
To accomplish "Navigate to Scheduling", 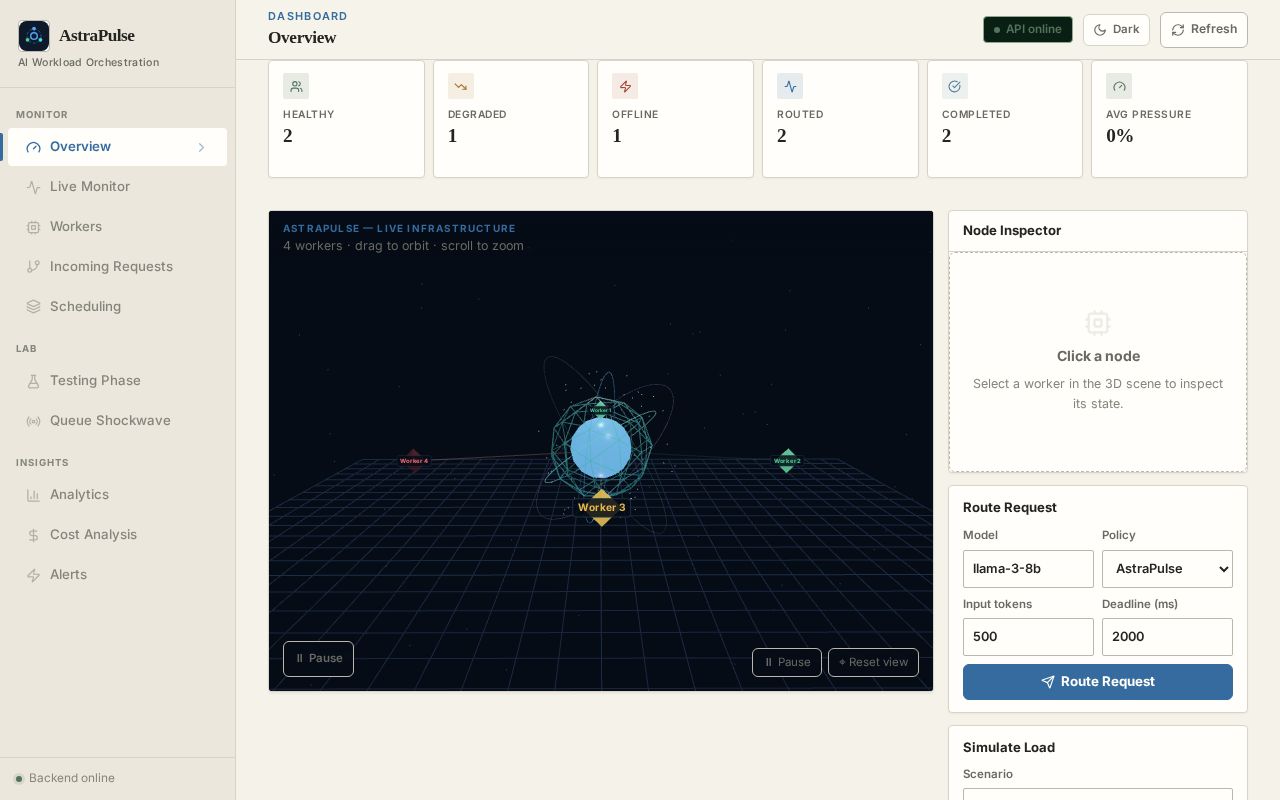I will [x=117, y=307].
